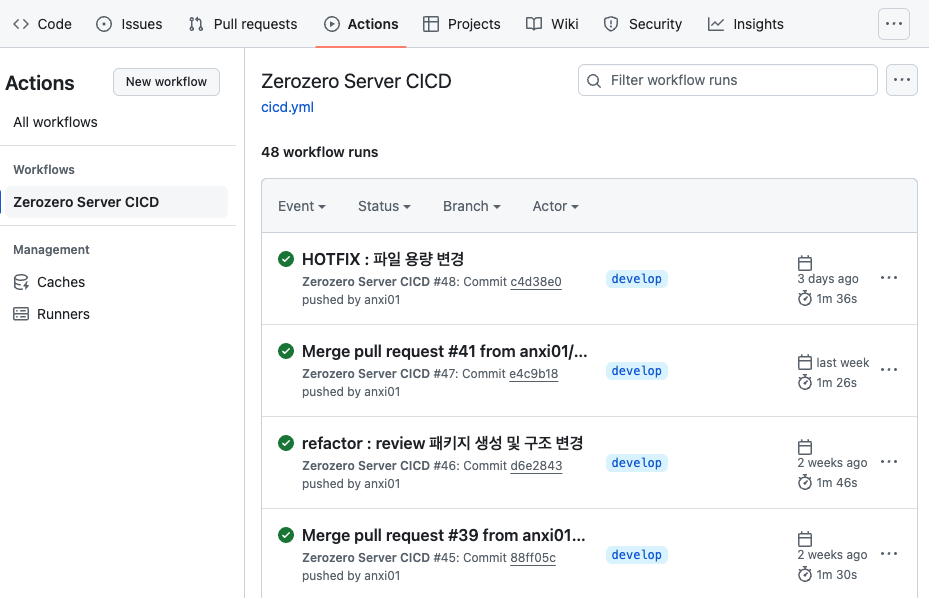This screenshot has width=929, height=598.
Task: Click stopwatch icon next to 1m 30s
Action: tap(805, 574)
